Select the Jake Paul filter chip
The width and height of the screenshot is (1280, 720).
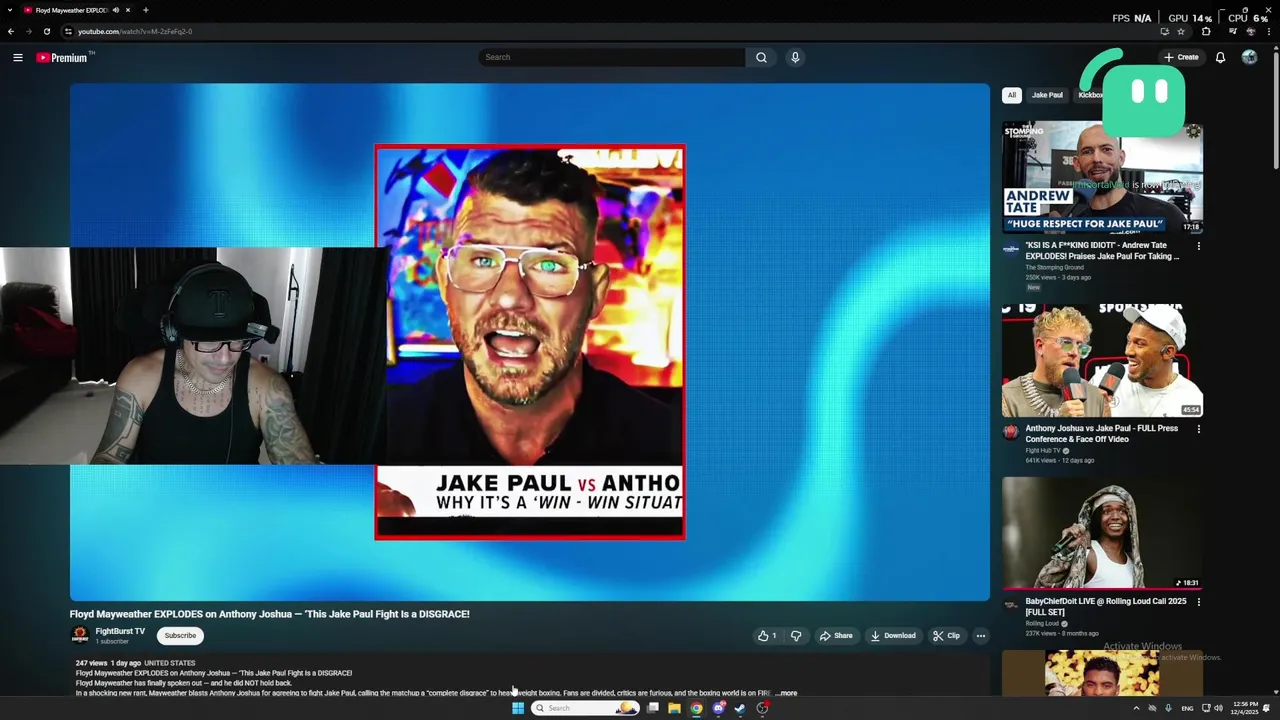click(x=1047, y=95)
